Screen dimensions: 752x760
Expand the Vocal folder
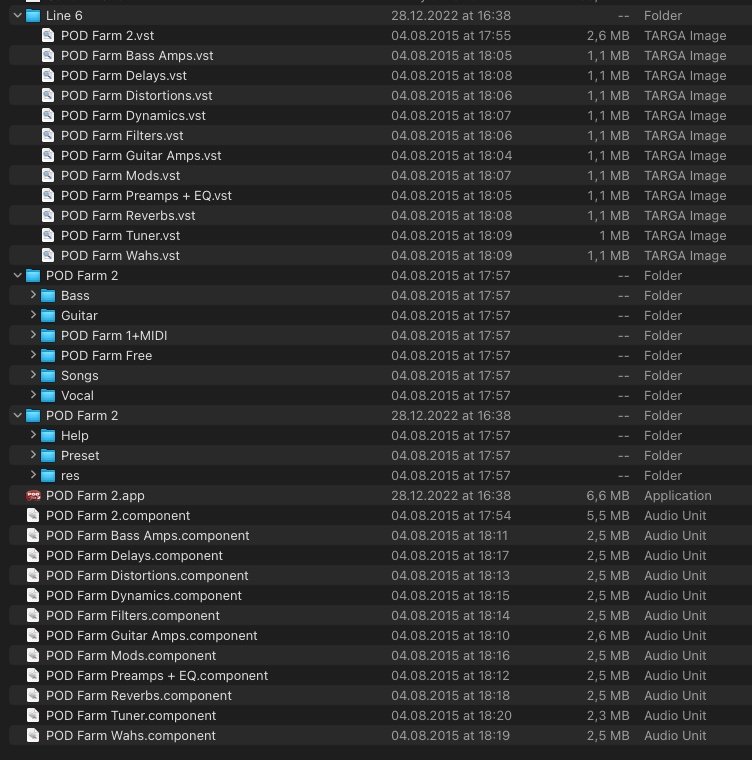32,396
